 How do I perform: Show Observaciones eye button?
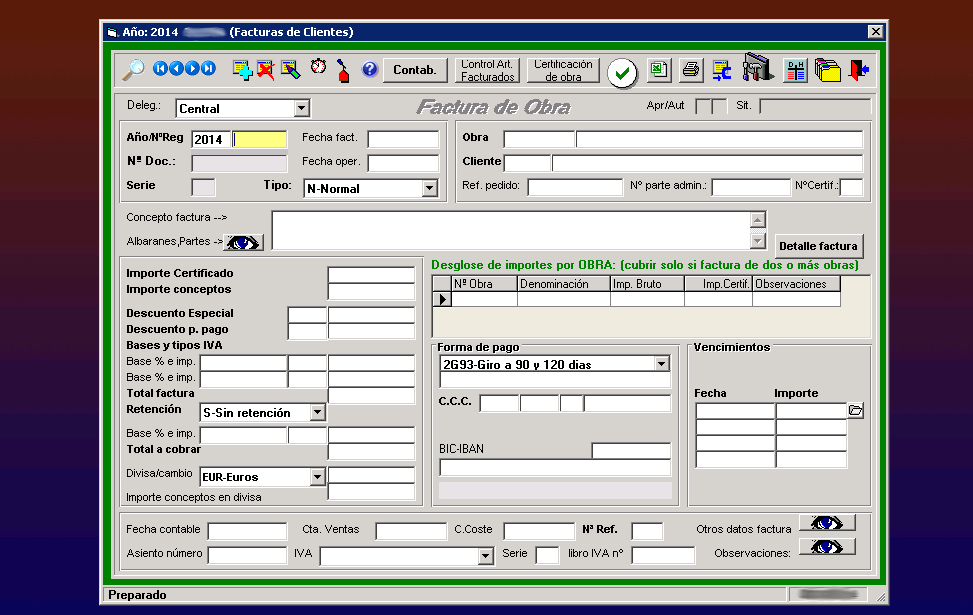pyautogui.click(x=827, y=547)
